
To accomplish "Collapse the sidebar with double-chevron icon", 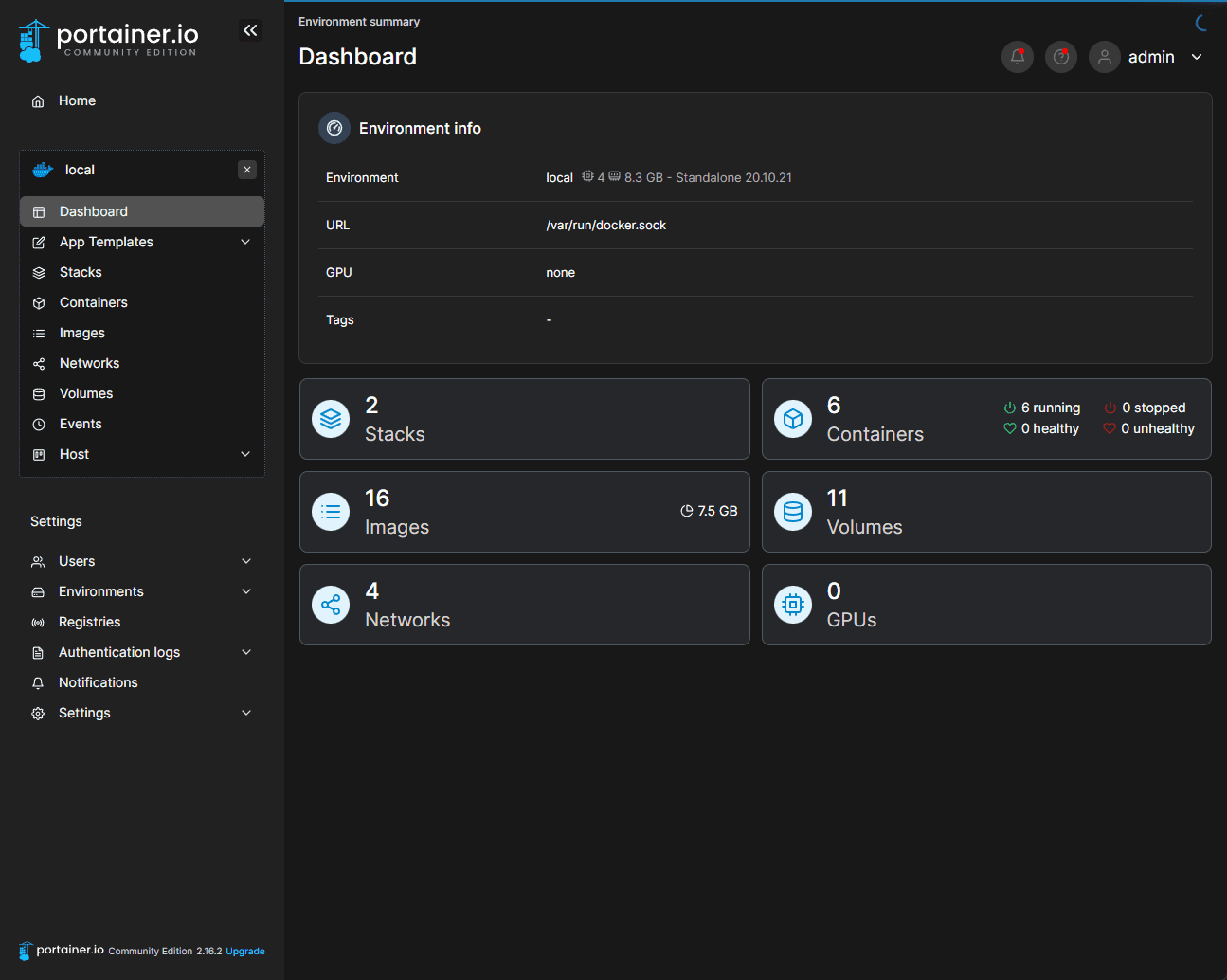I will (250, 31).
